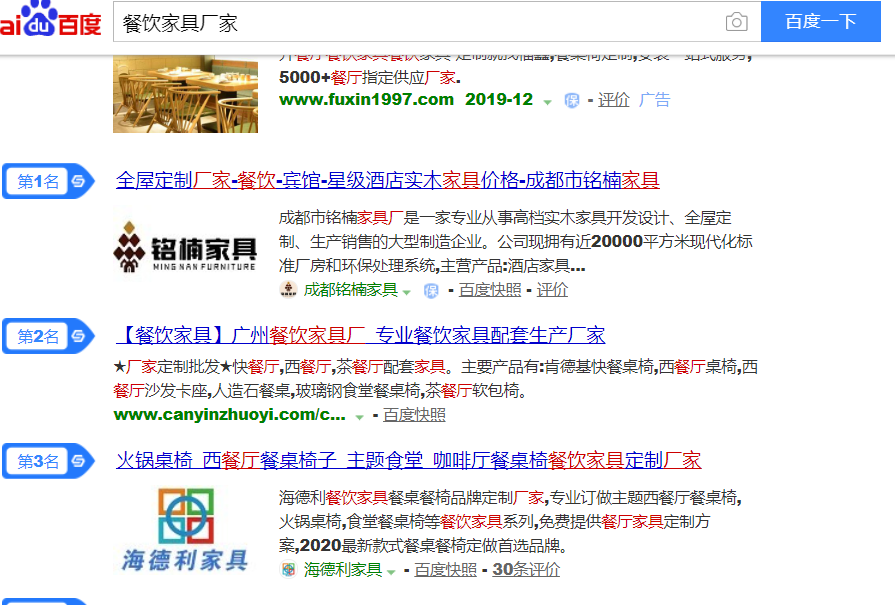895x605 pixels.
Task: Open 百度快照 for canyinzhuoyi.com result
Action: point(414,415)
